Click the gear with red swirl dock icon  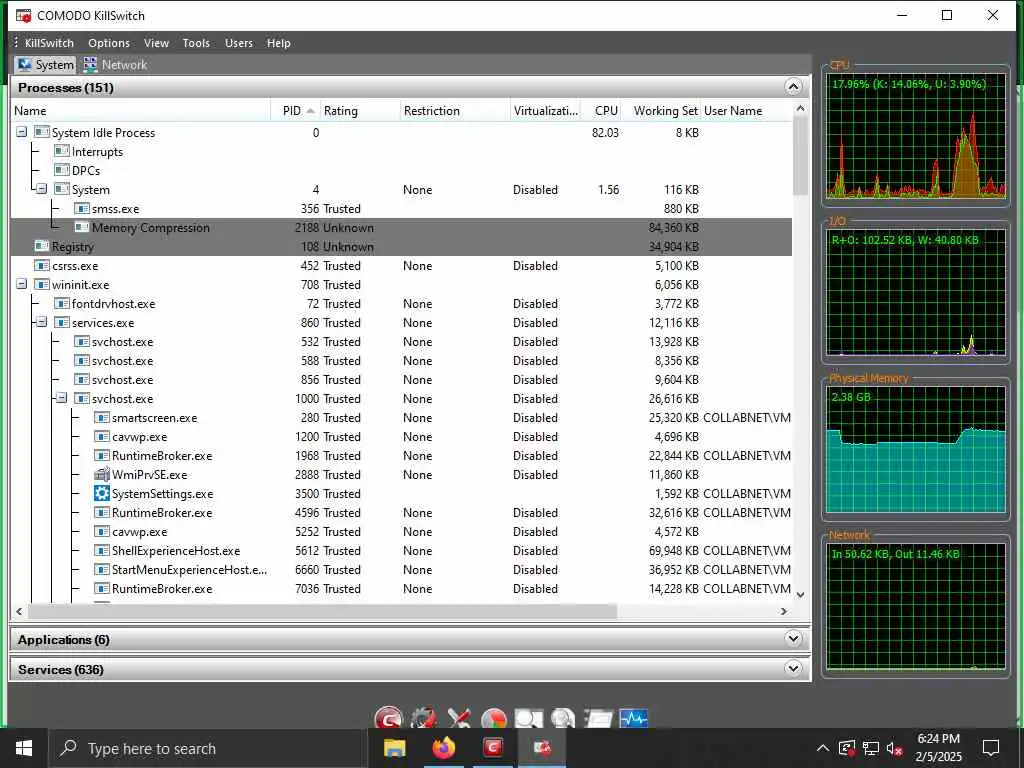click(x=424, y=718)
